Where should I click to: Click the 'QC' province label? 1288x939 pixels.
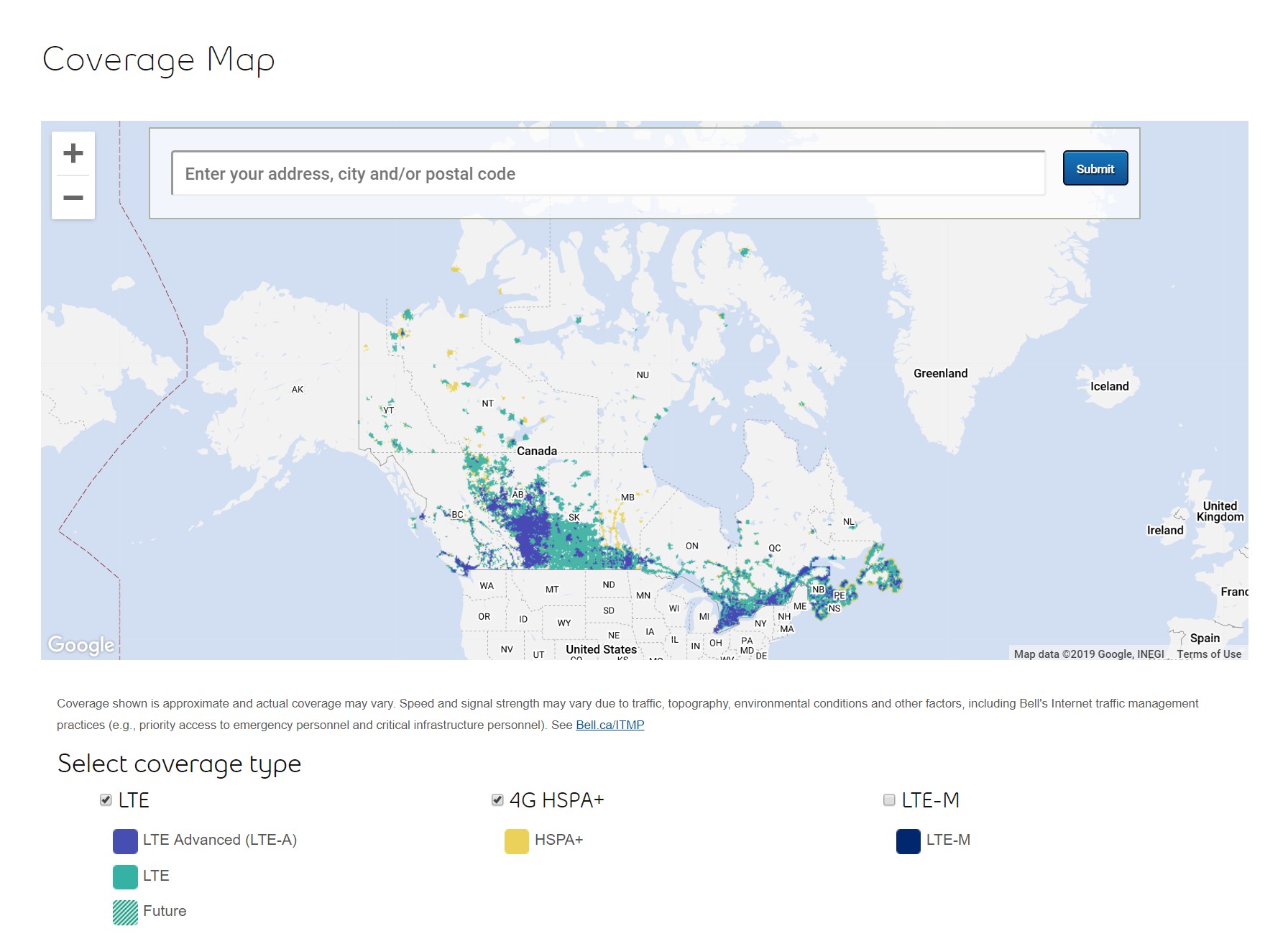[774, 548]
